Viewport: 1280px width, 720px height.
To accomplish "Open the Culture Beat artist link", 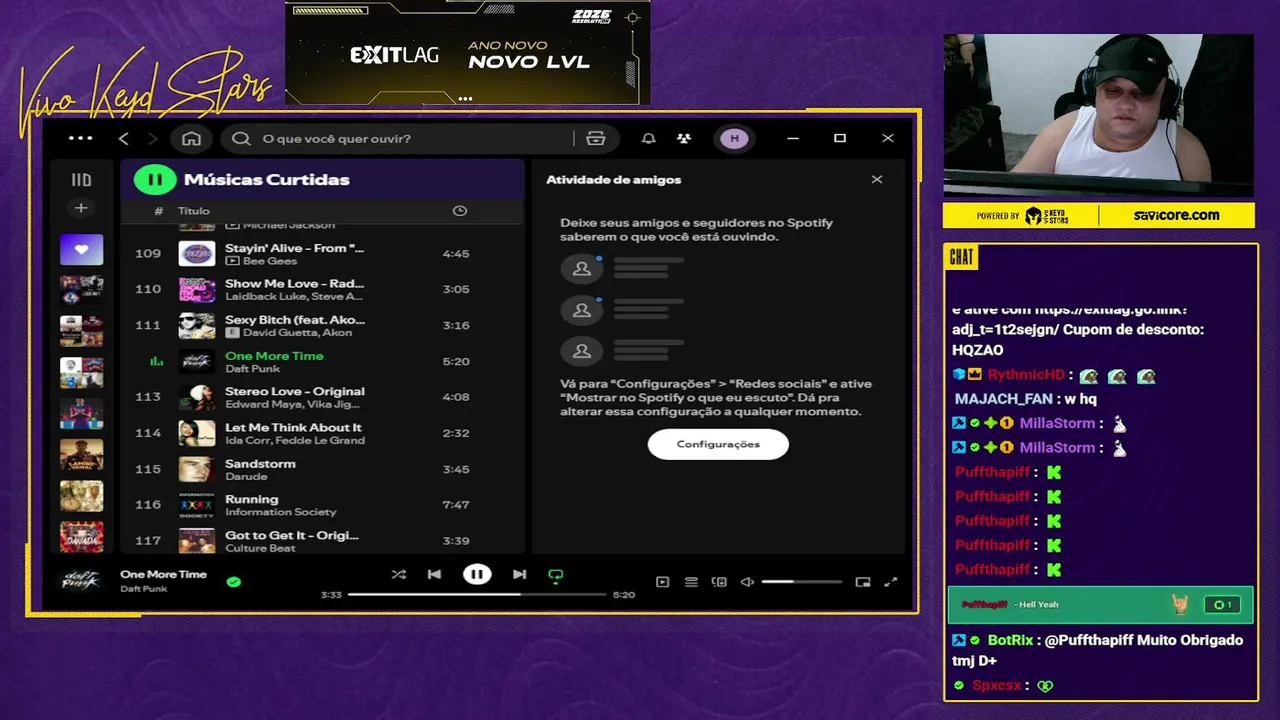I will tap(260, 548).
